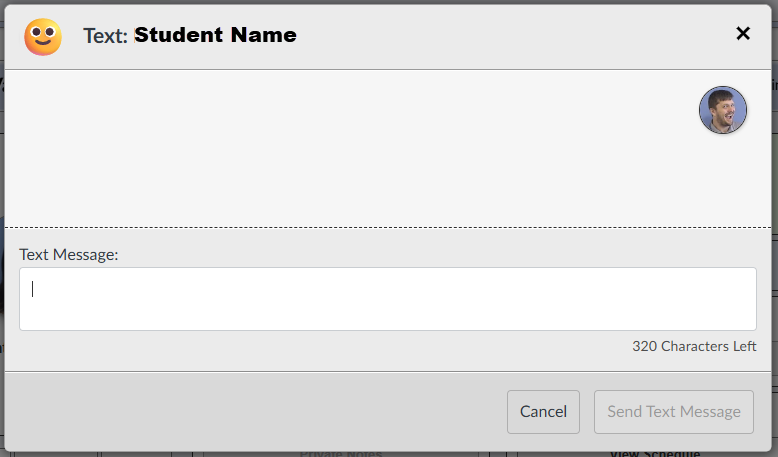Click the 320 Characters Left counter

694,346
